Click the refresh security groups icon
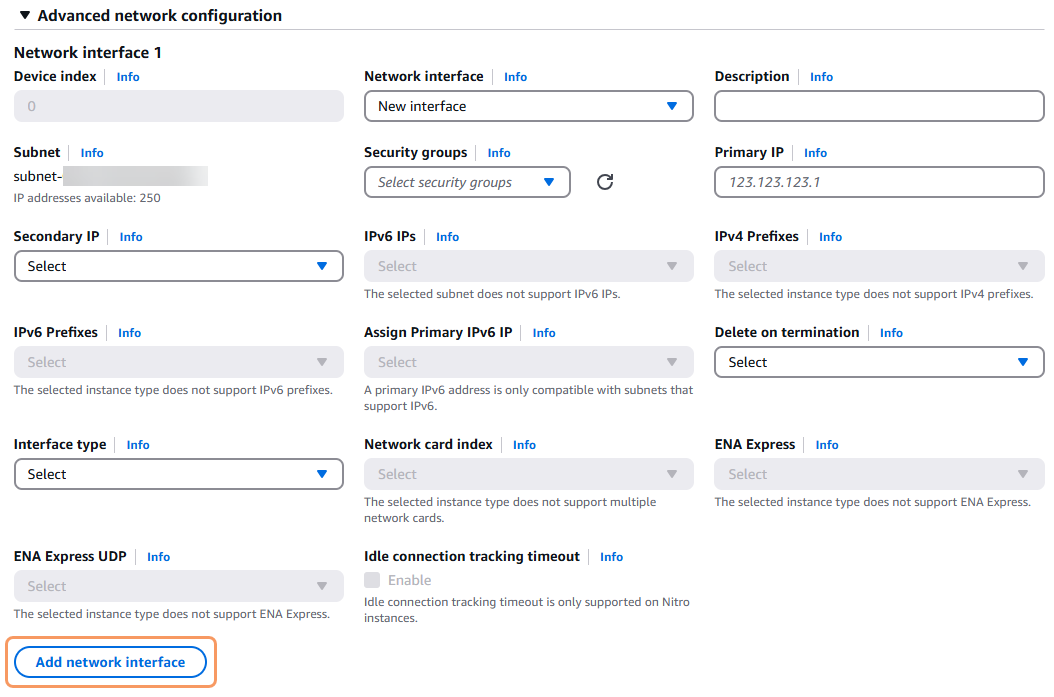1054x697 pixels. [x=604, y=182]
